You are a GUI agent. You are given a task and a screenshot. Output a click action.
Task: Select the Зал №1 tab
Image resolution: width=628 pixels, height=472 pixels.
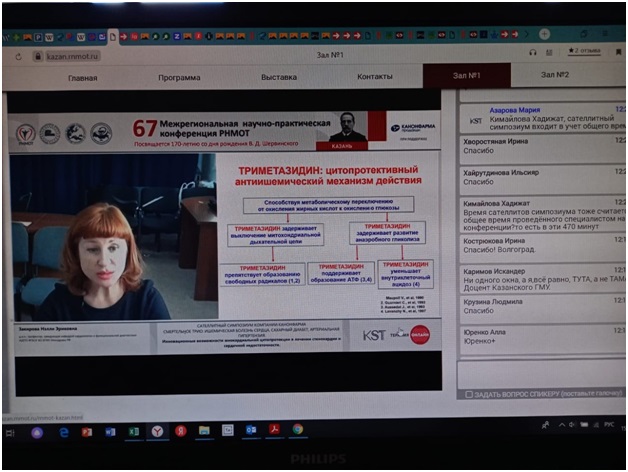click(467, 75)
